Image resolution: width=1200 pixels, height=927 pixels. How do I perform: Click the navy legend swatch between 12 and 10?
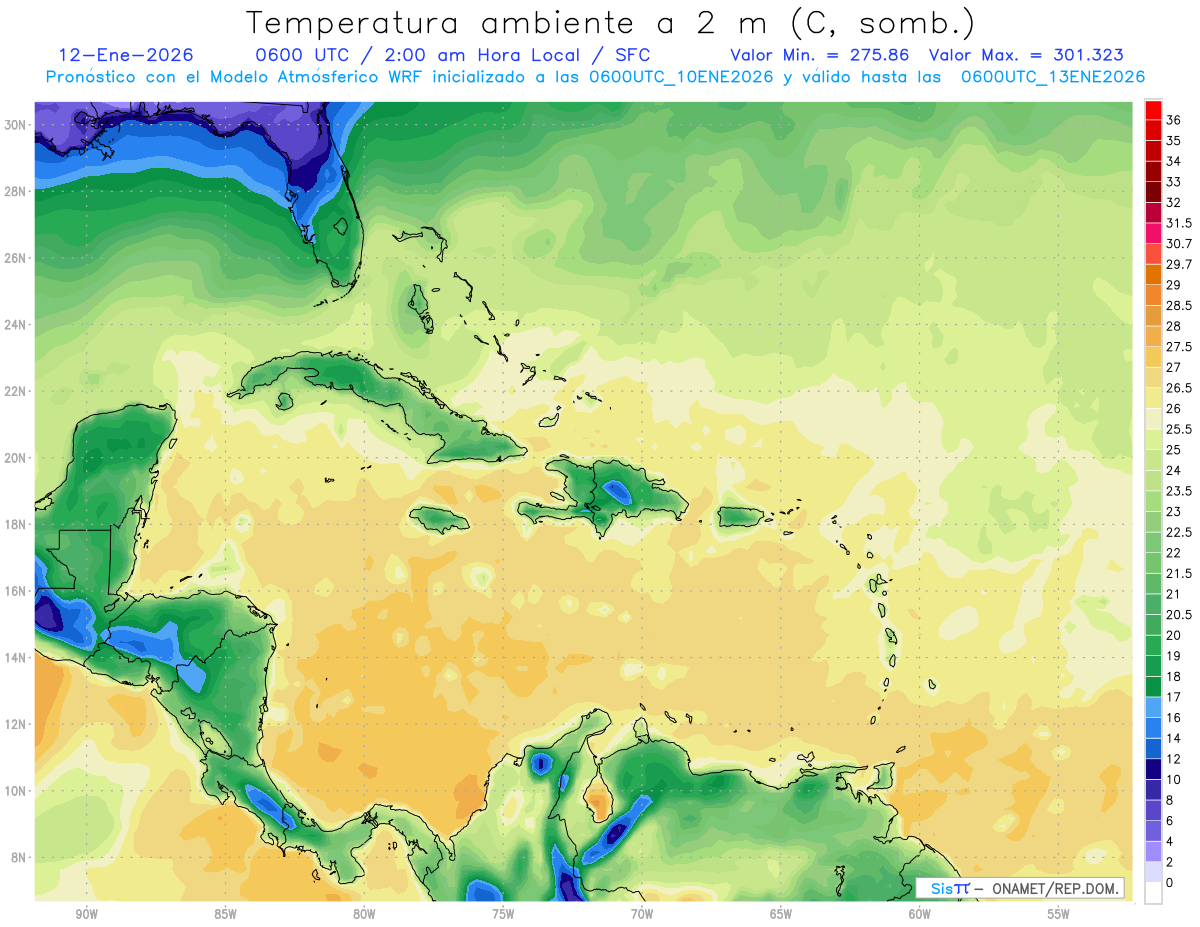pos(1153,769)
